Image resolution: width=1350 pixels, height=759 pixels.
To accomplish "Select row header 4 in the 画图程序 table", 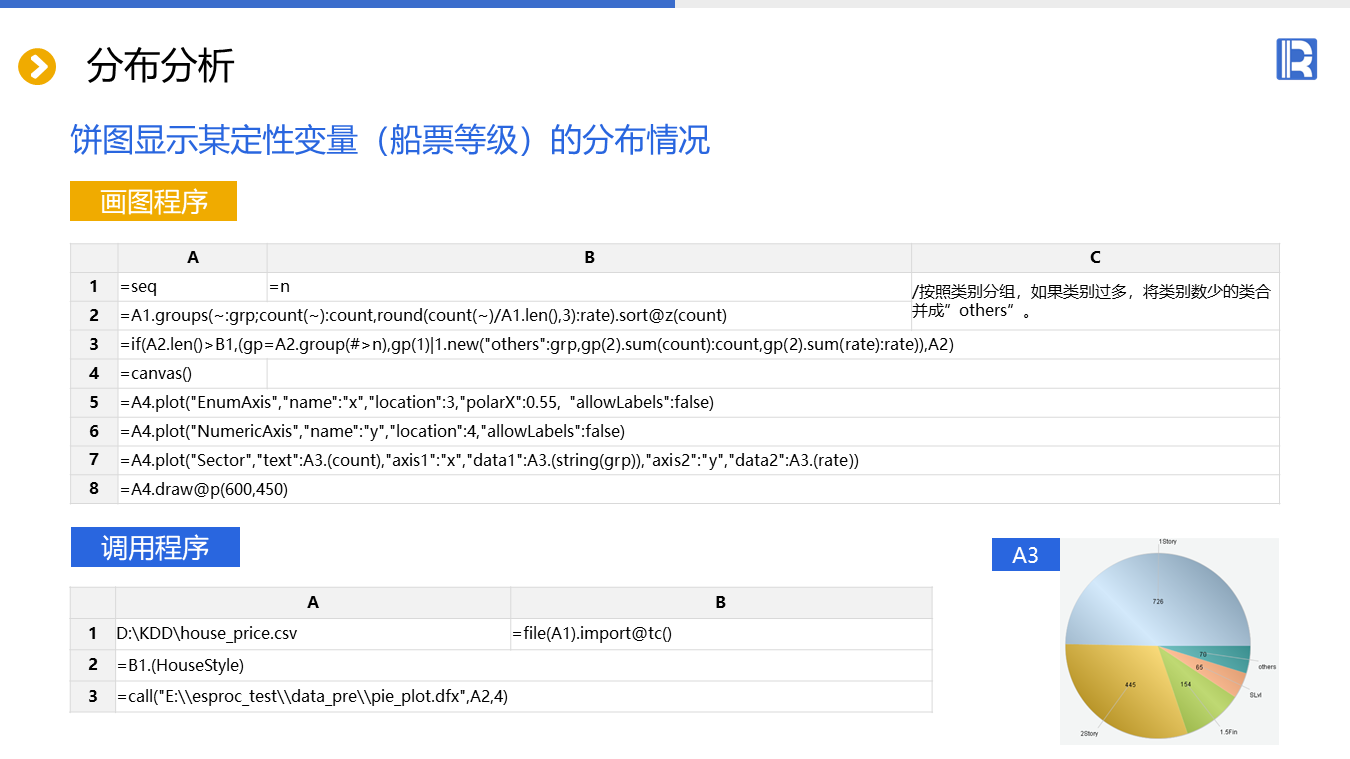I will (94, 374).
